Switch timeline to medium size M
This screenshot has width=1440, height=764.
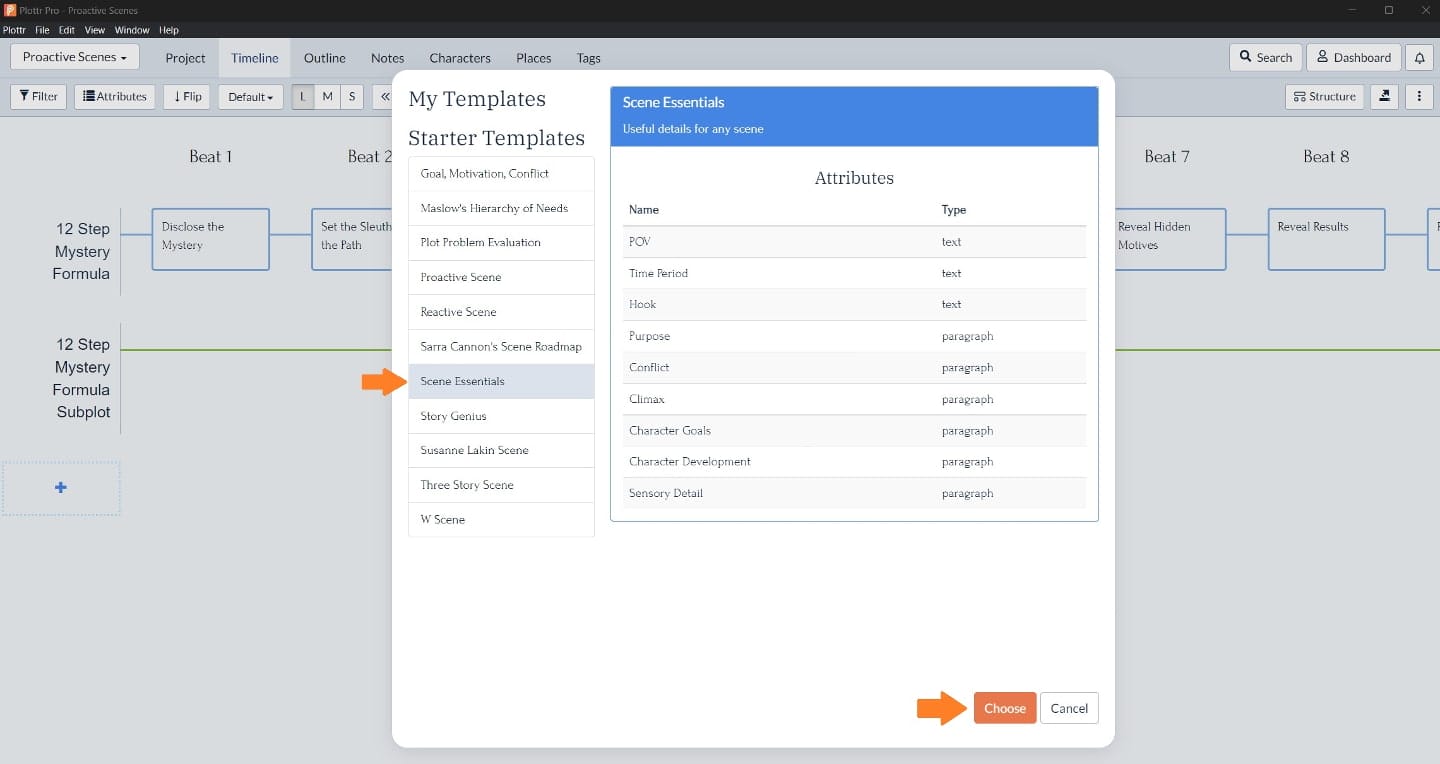click(x=327, y=97)
